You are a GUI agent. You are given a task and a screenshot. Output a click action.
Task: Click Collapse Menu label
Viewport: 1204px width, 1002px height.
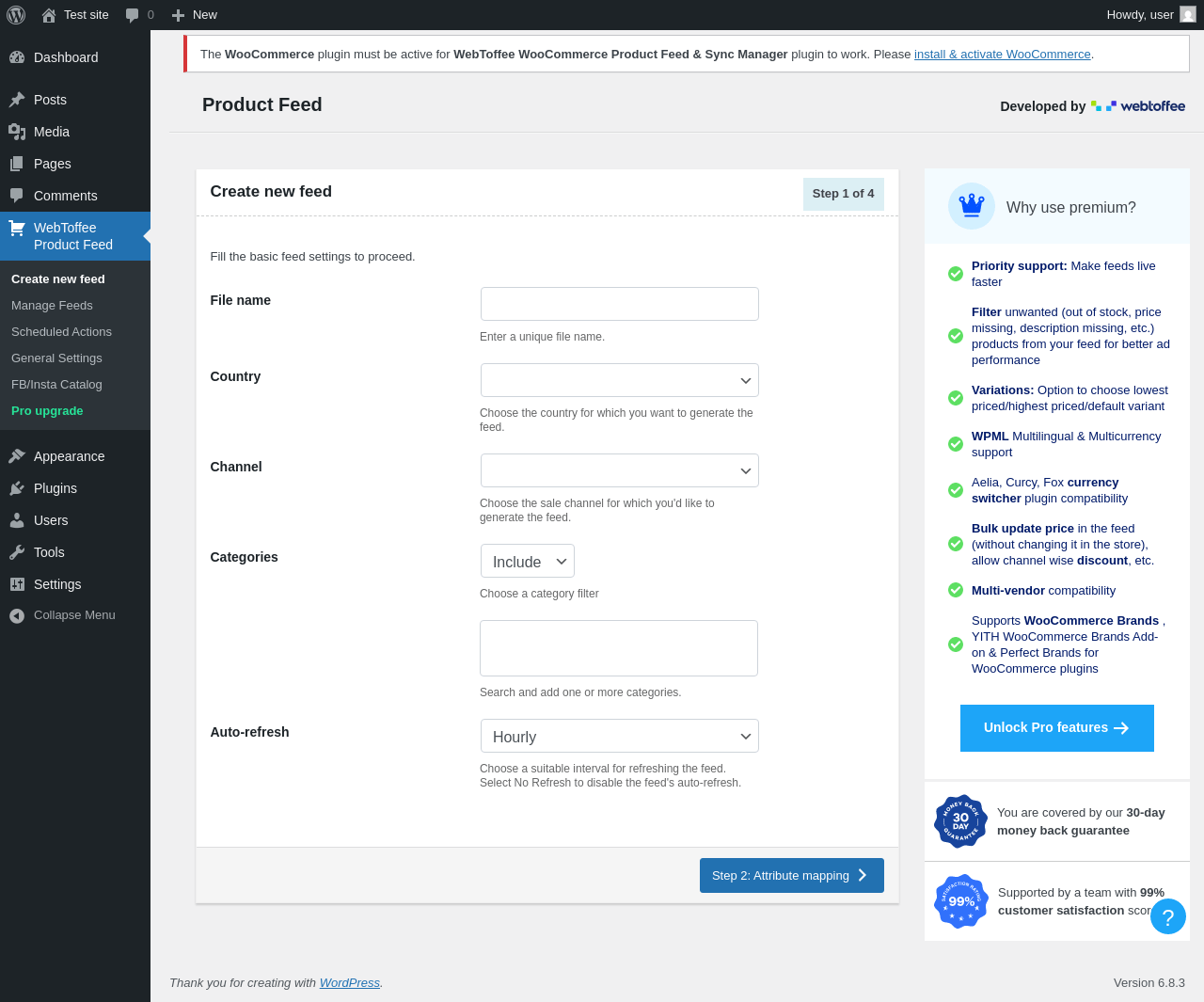pyautogui.click(x=74, y=615)
